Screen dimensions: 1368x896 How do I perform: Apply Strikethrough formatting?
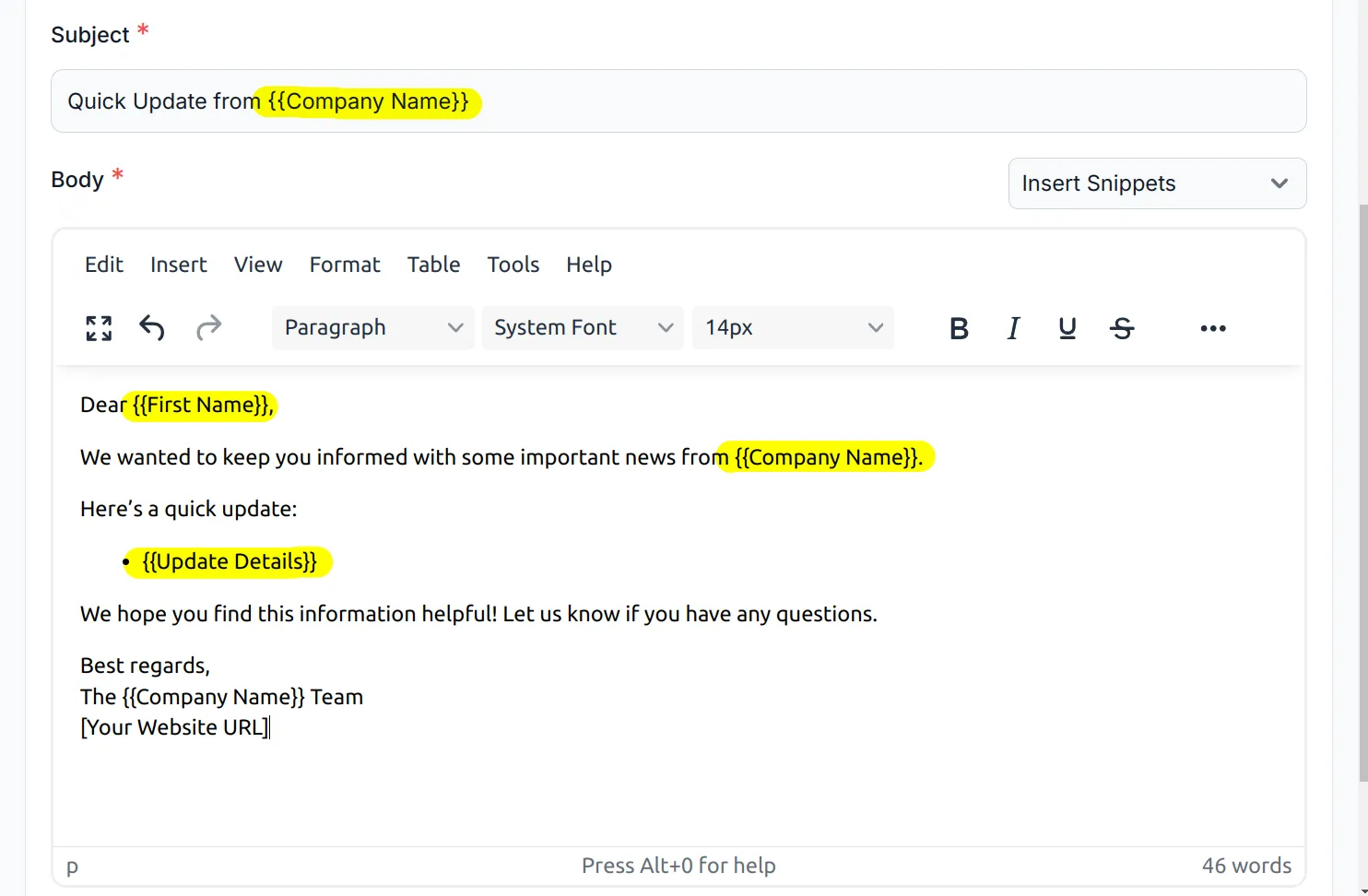click(x=1122, y=327)
